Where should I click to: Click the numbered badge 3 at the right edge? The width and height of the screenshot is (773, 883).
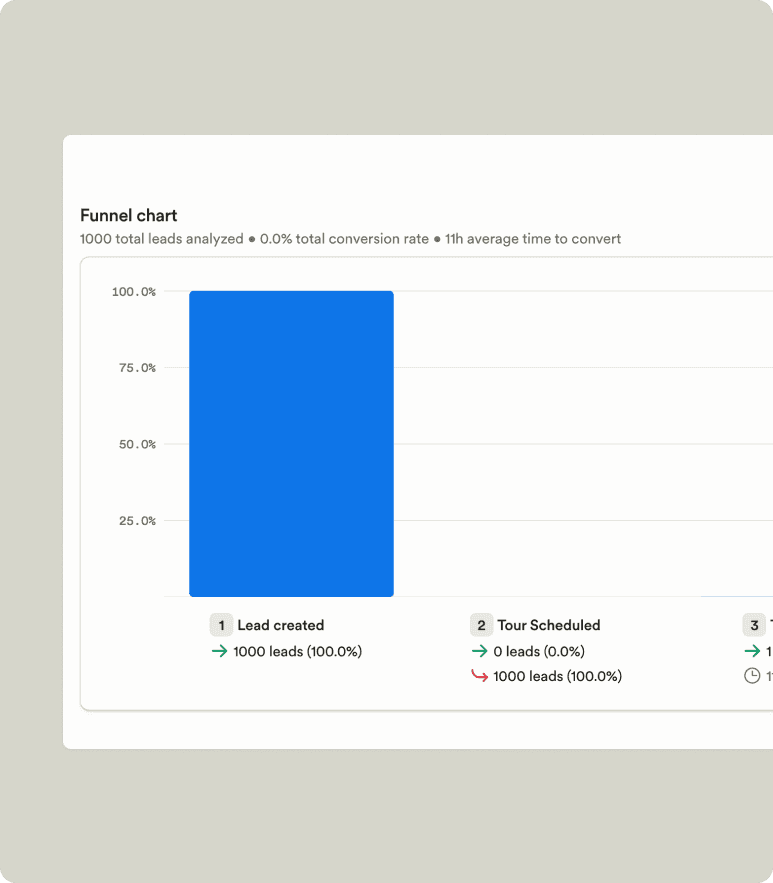click(754, 624)
